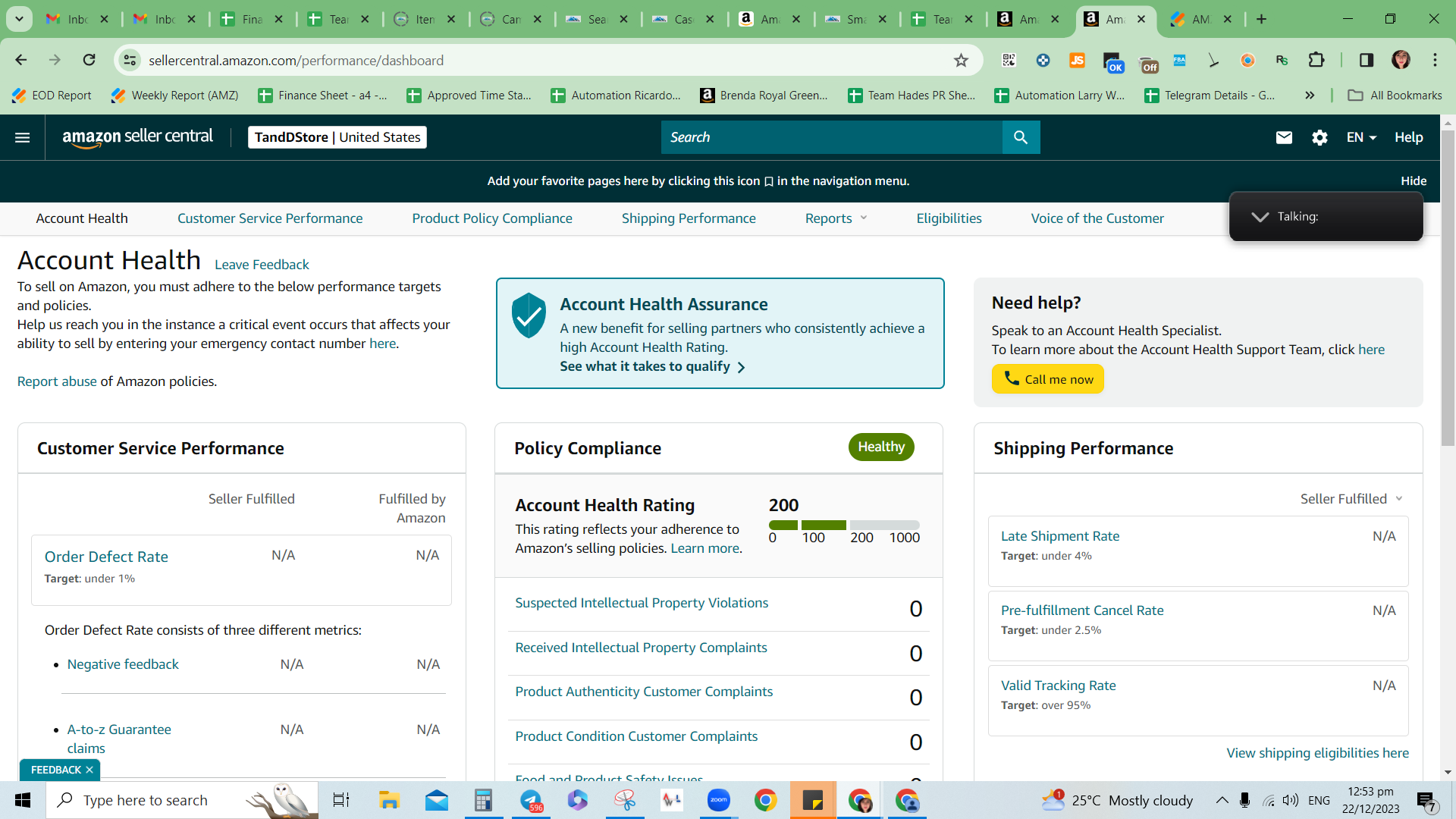Image resolution: width=1456 pixels, height=819 pixels.
Task: Open the settings gear icon
Action: (1319, 137)
